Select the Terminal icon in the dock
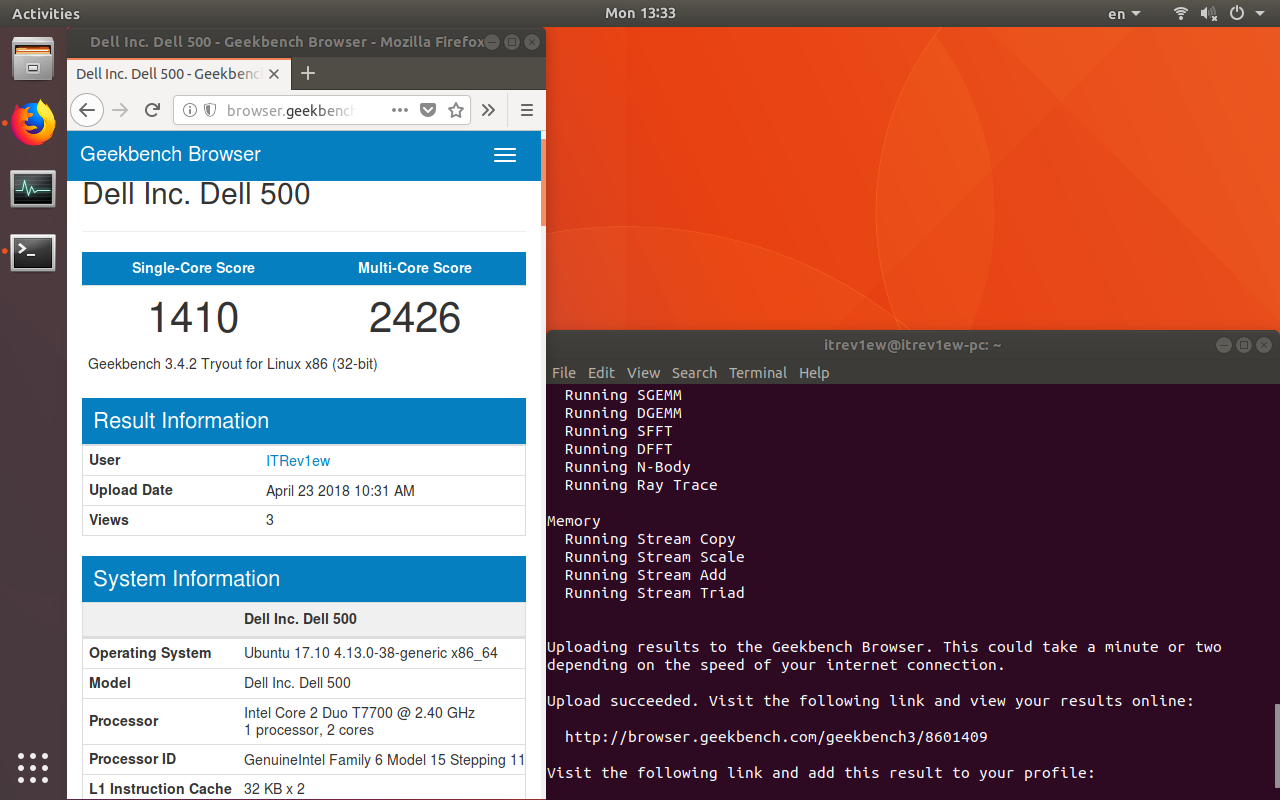The width and height of the screenshot is (1280, 800). click(x=33, y=253)
